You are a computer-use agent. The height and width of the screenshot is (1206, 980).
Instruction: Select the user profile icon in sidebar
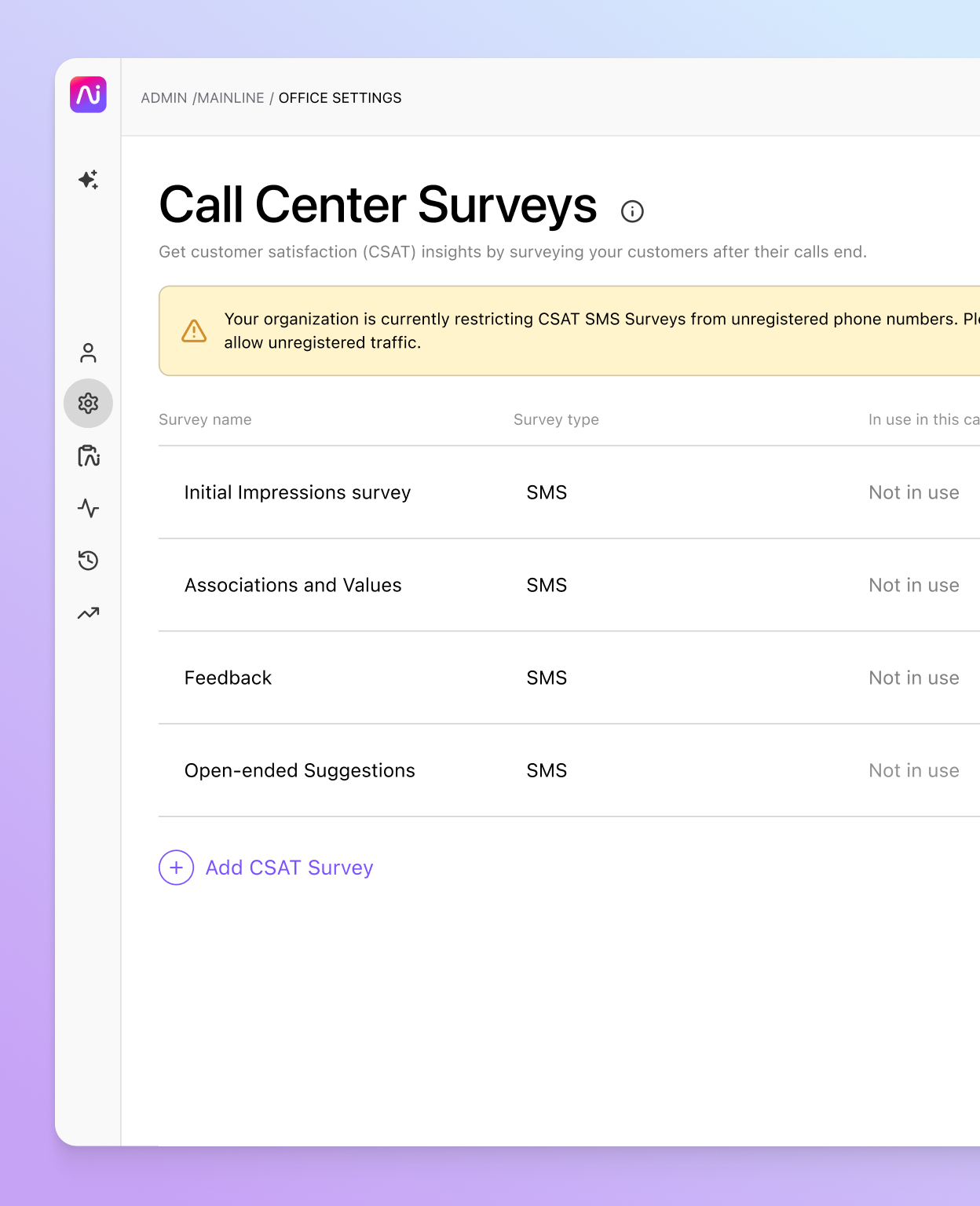point(88,353)
